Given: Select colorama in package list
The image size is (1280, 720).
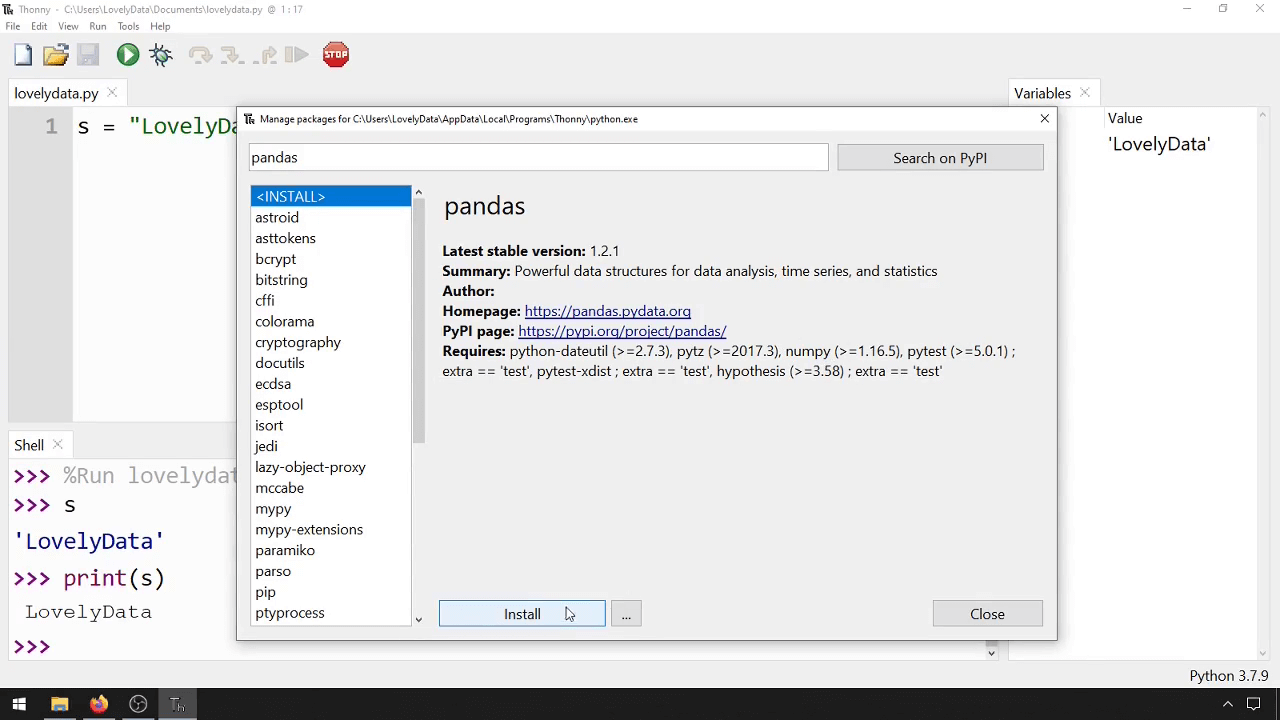Looking at the screenshot, I should click(330, 321).
